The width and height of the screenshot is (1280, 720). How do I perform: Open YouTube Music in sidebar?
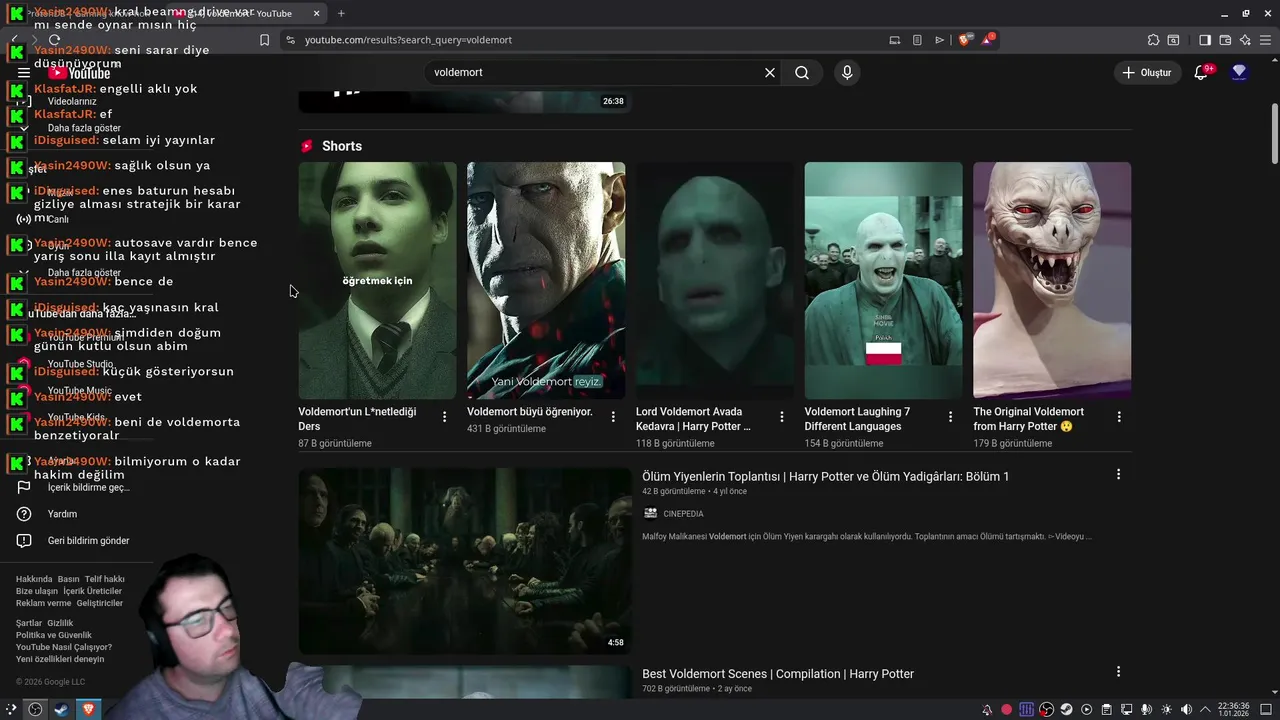[80, 391]
